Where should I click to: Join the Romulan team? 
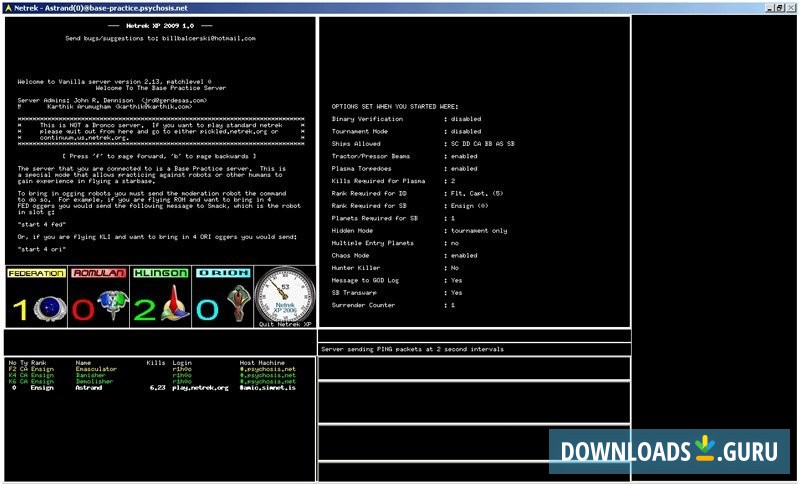click(98, 297)
